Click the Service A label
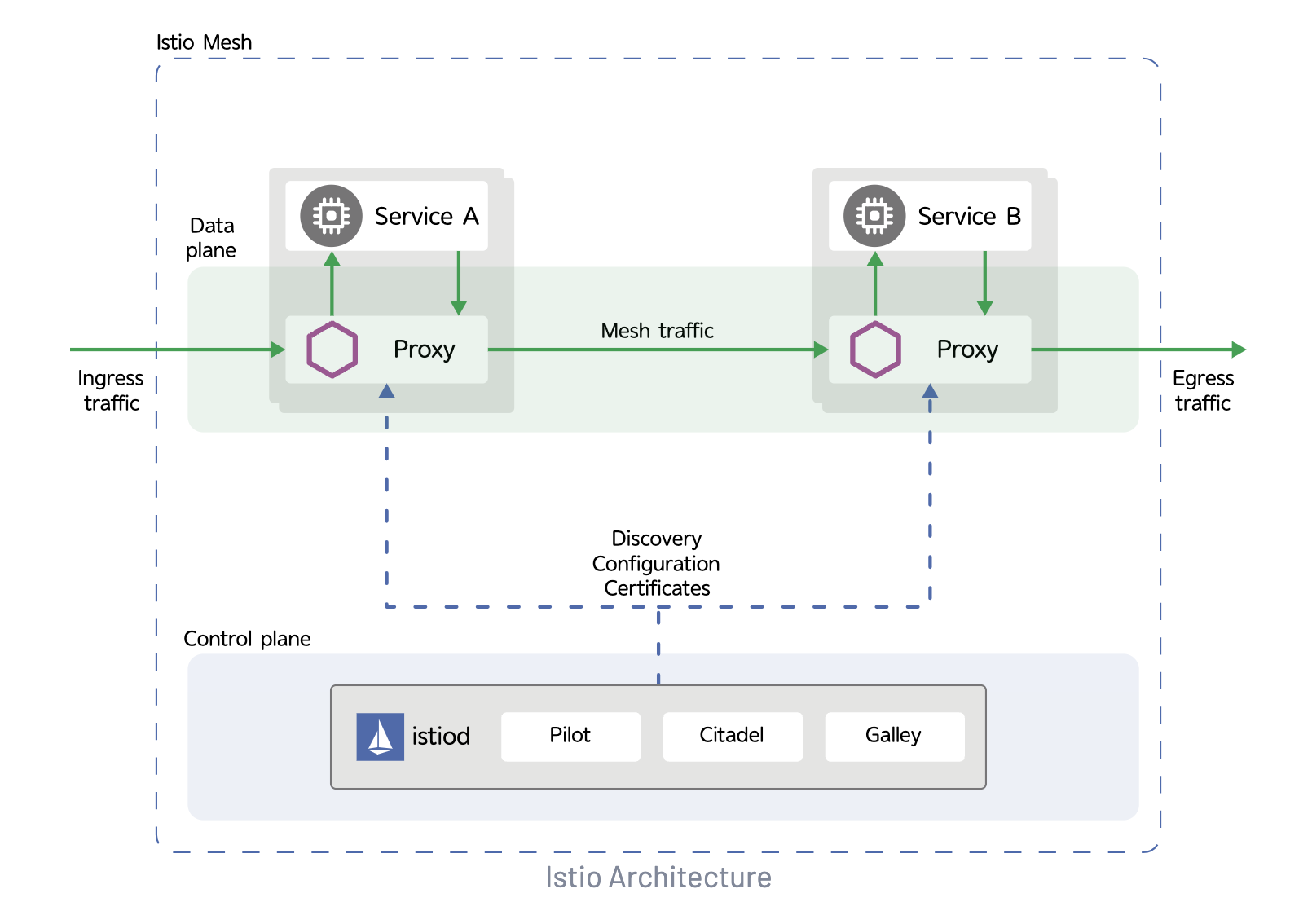This screenshot has height=924, width=1312. (426, 217)
